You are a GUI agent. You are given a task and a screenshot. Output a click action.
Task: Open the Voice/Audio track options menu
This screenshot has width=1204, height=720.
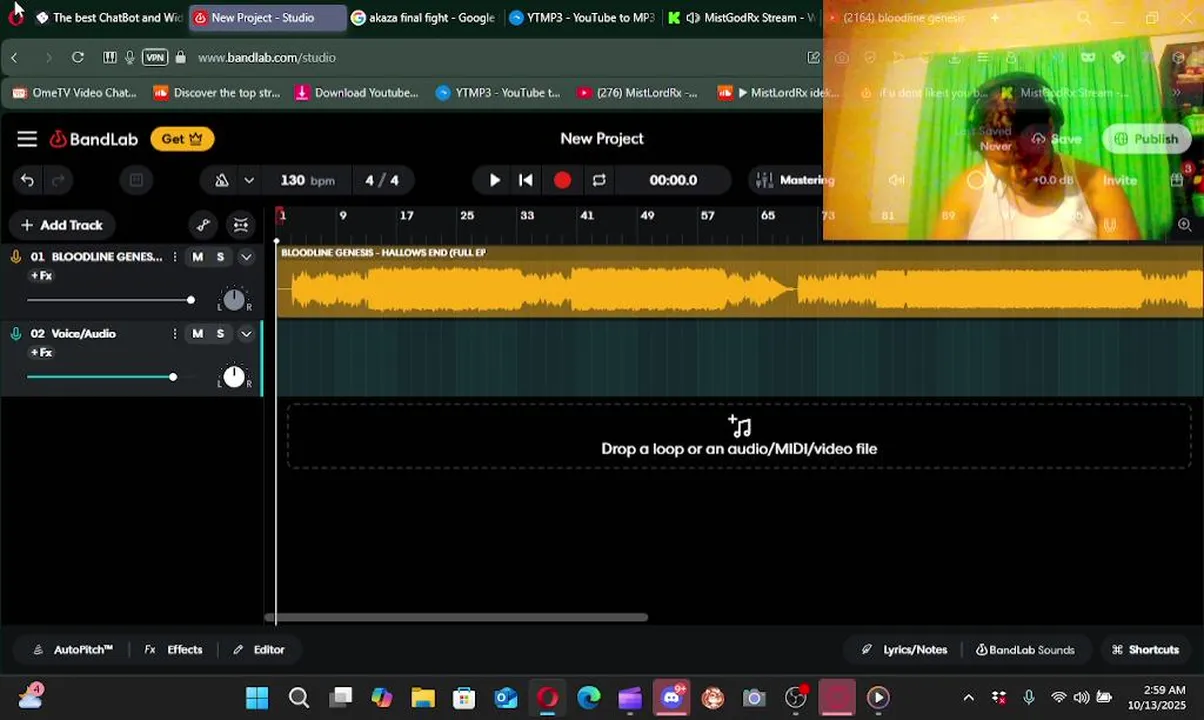175,334
